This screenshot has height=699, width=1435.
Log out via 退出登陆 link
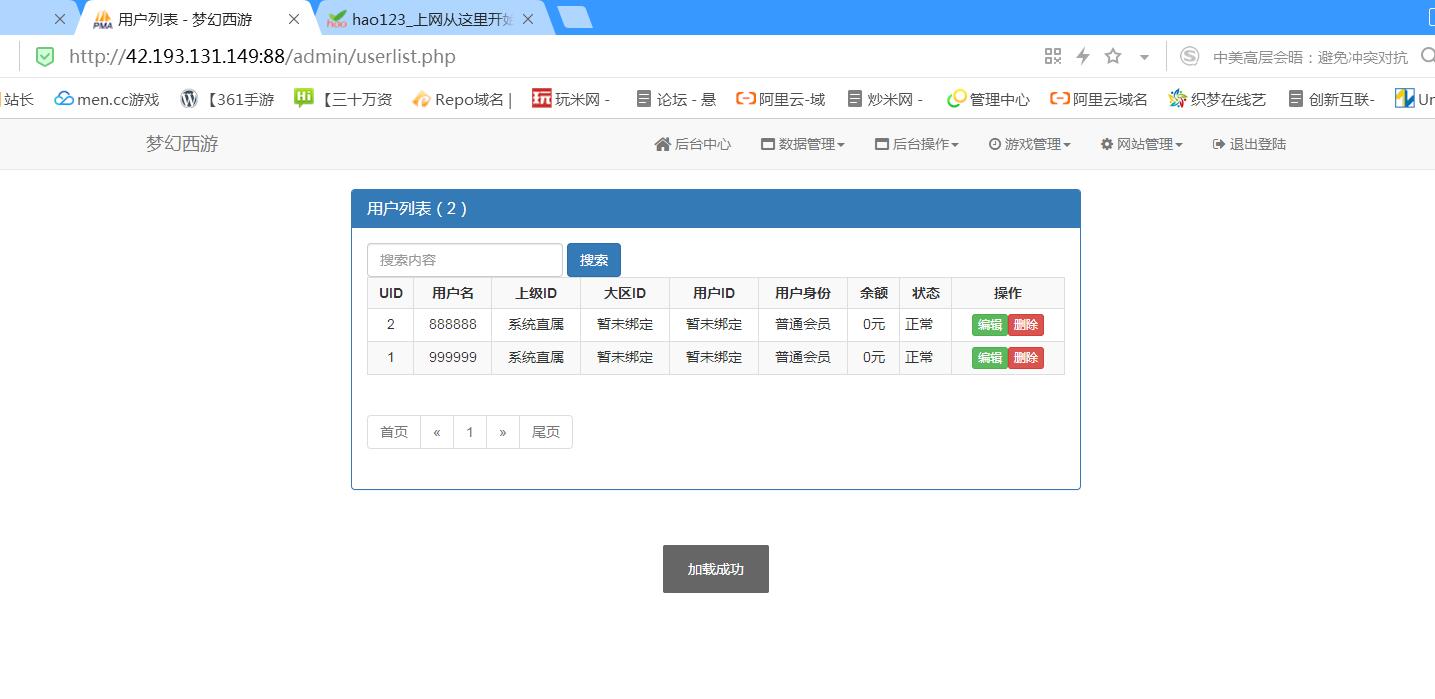tap(1249, 144)
